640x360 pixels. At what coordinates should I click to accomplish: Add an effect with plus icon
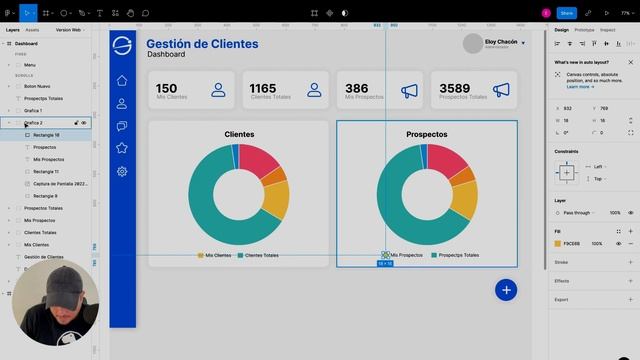pyautogui.click(x=631, y=281)
